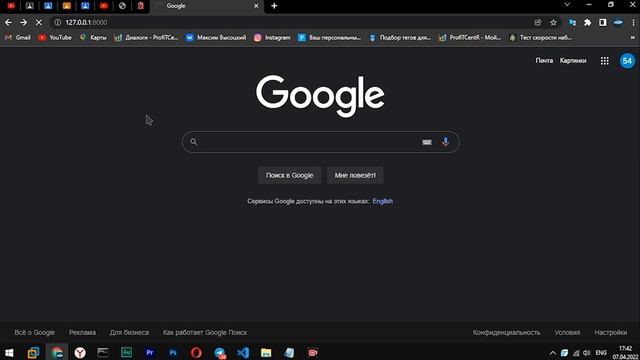Open Photoshop from the taskbar

tap(173, 352)
